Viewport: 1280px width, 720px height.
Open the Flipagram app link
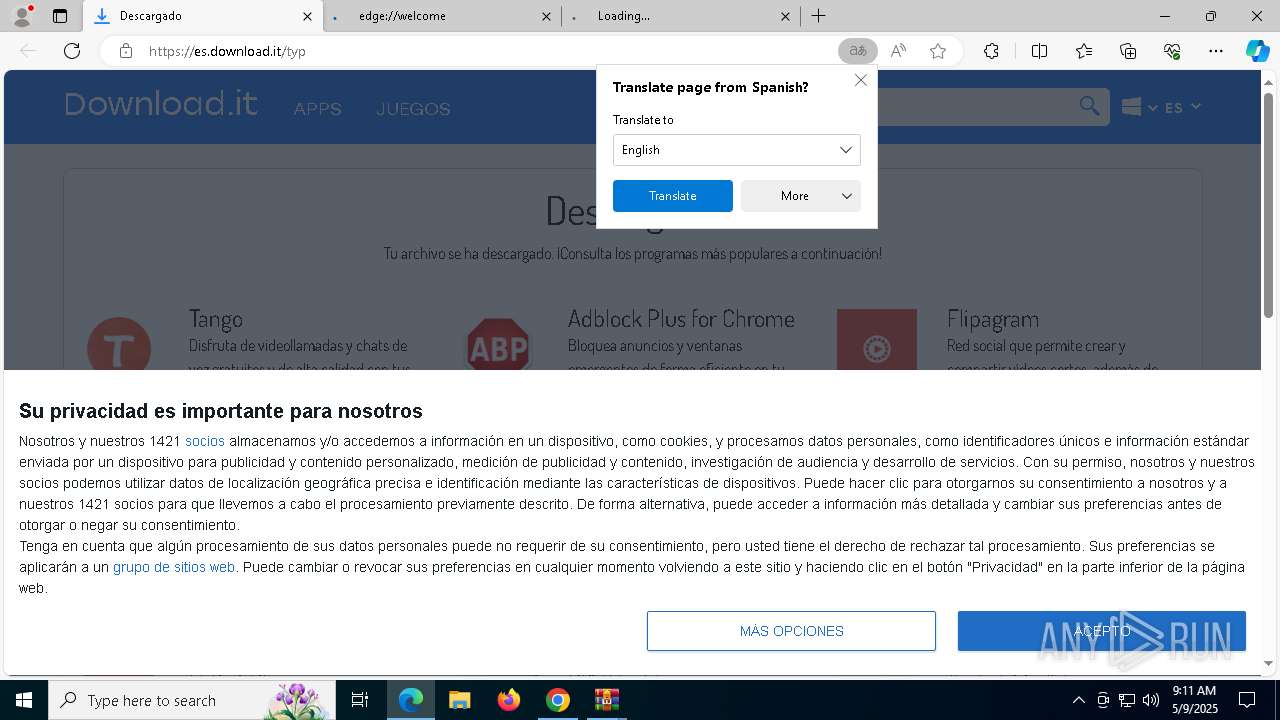coord(993,319)
